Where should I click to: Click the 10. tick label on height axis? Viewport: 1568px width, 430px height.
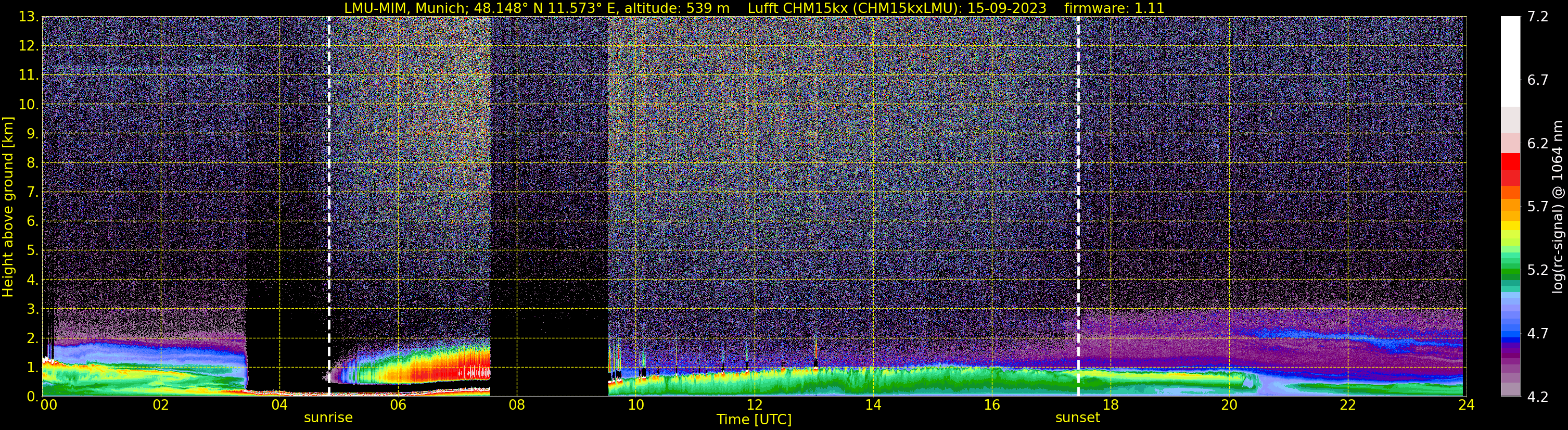(29, 104)
